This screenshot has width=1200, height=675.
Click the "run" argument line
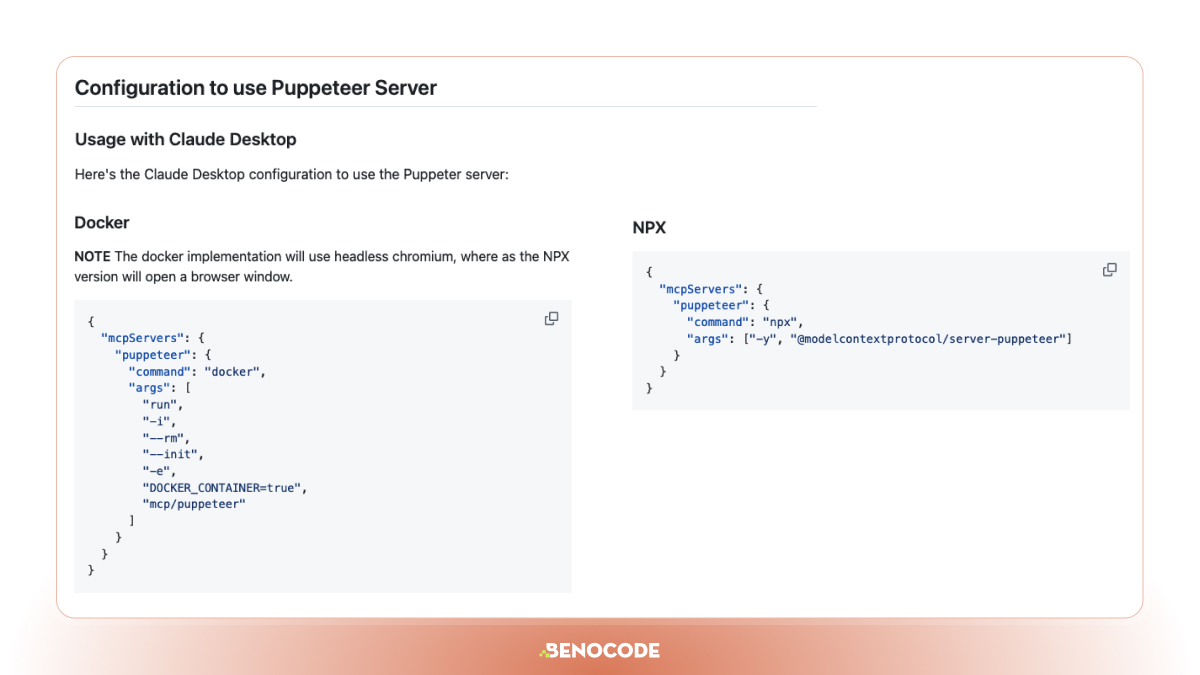tap(163, 405)
